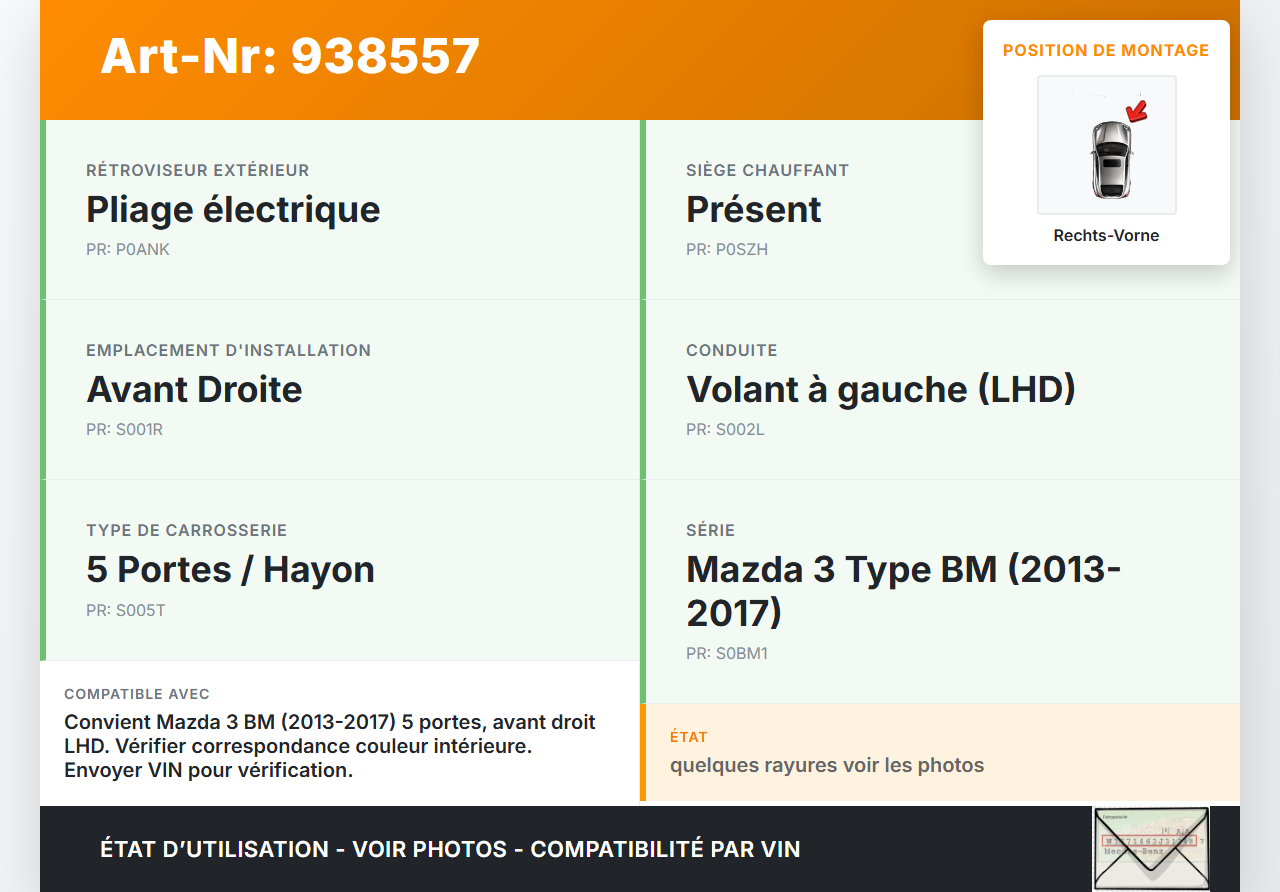Image resolution: width=1280 pixels, height=892 pixels.
Task: Click the POSITION DE MONTAGE title
Action: [1106, 50]
